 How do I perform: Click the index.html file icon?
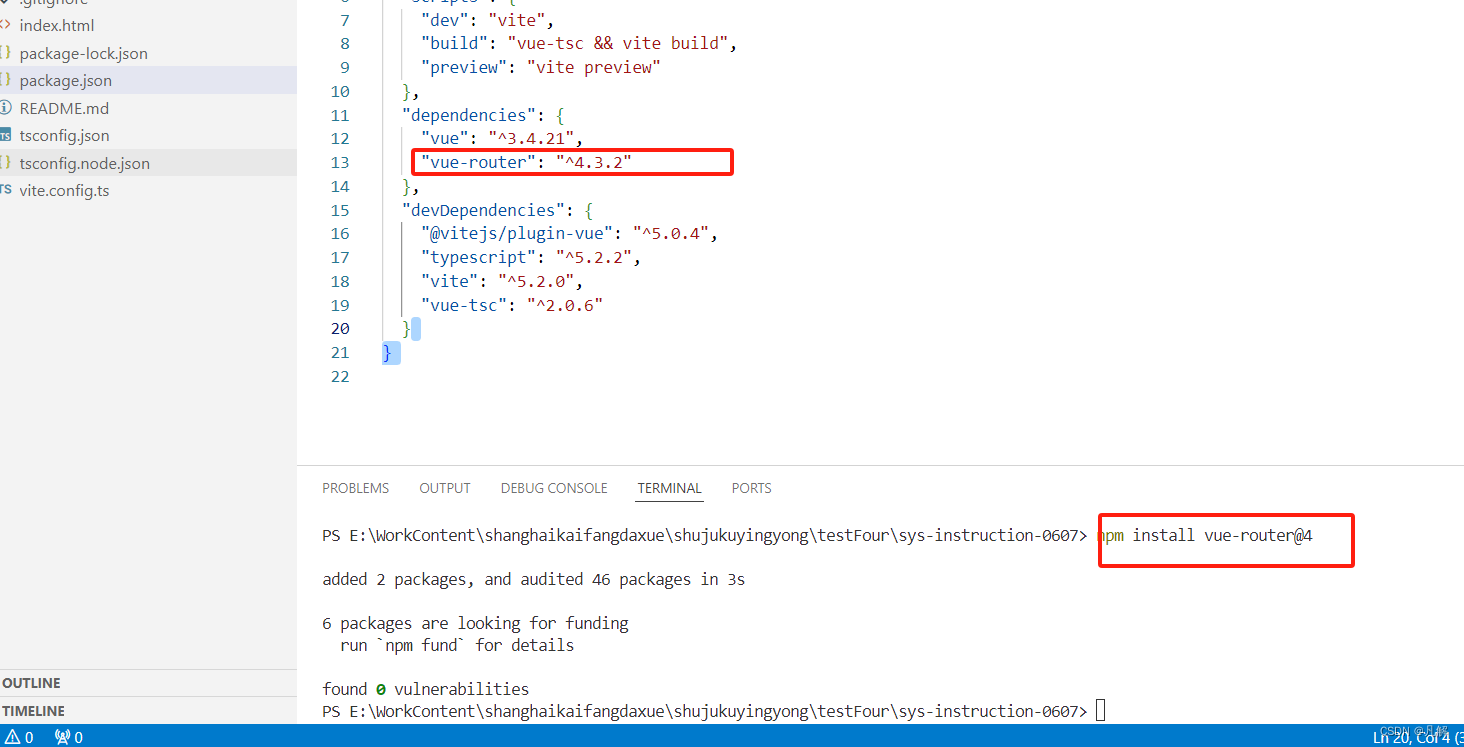(x=6, y=25)
